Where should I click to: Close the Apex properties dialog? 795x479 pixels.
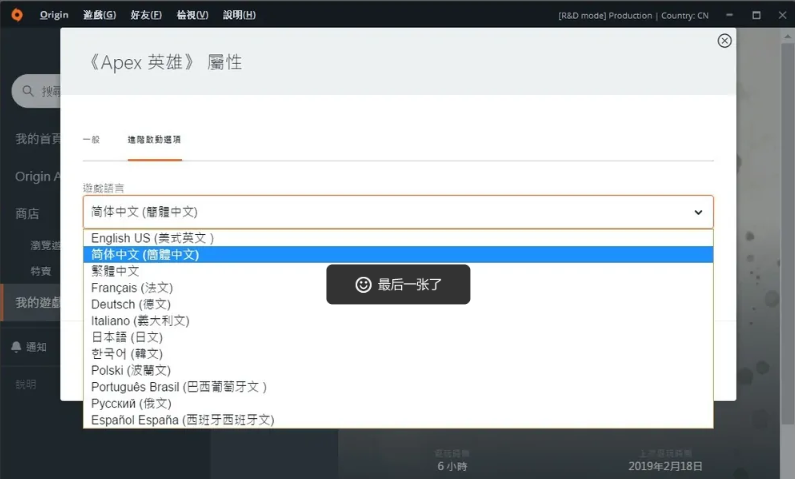coord(724,41)
